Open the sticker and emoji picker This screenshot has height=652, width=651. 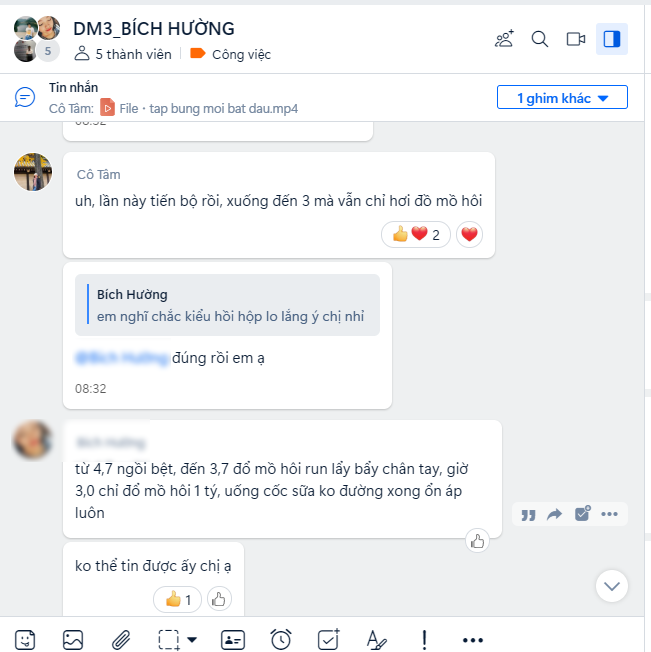point(25,639)
